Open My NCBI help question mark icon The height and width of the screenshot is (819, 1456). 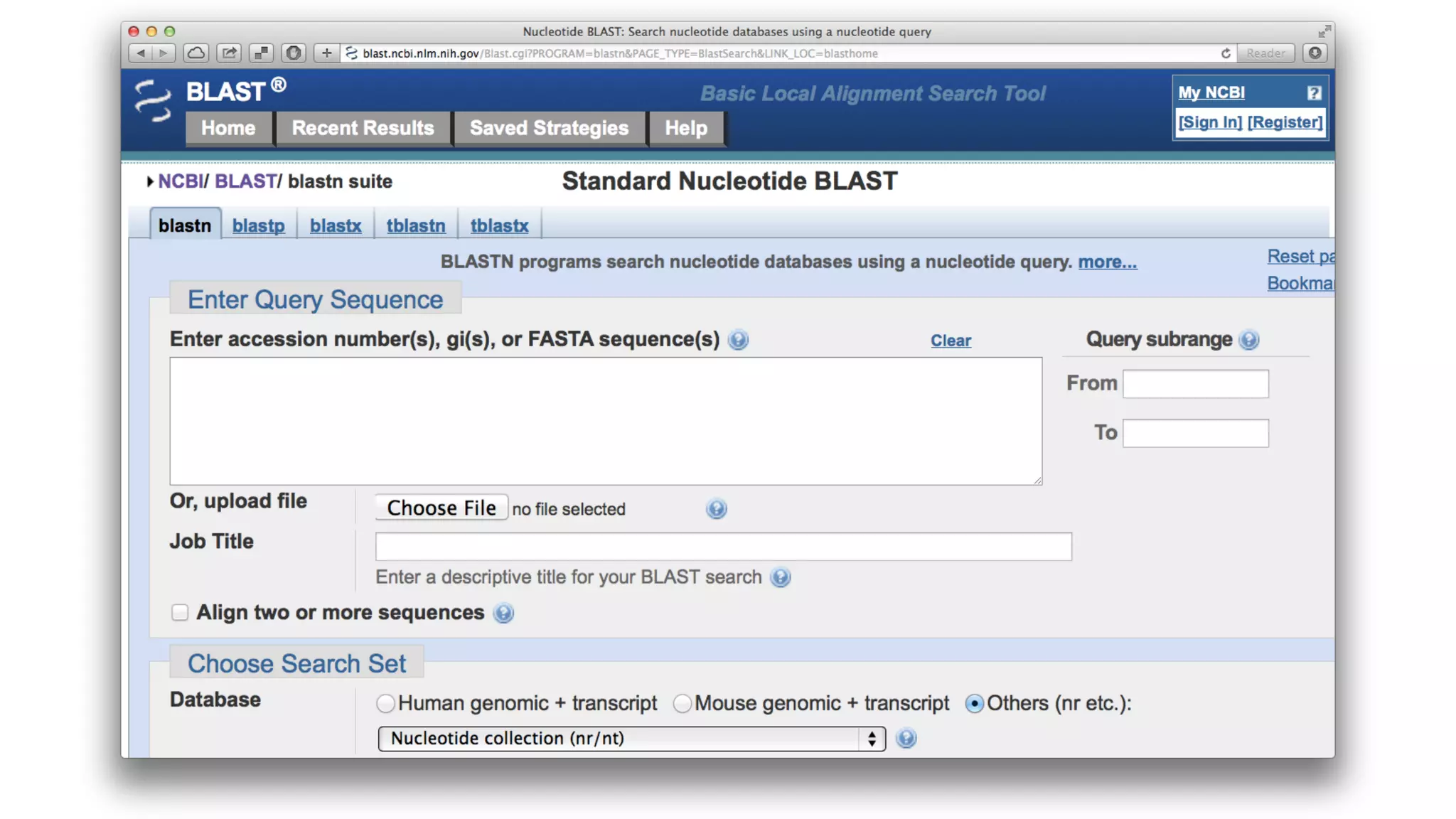pyautogui.click(x=1314, y=93)
